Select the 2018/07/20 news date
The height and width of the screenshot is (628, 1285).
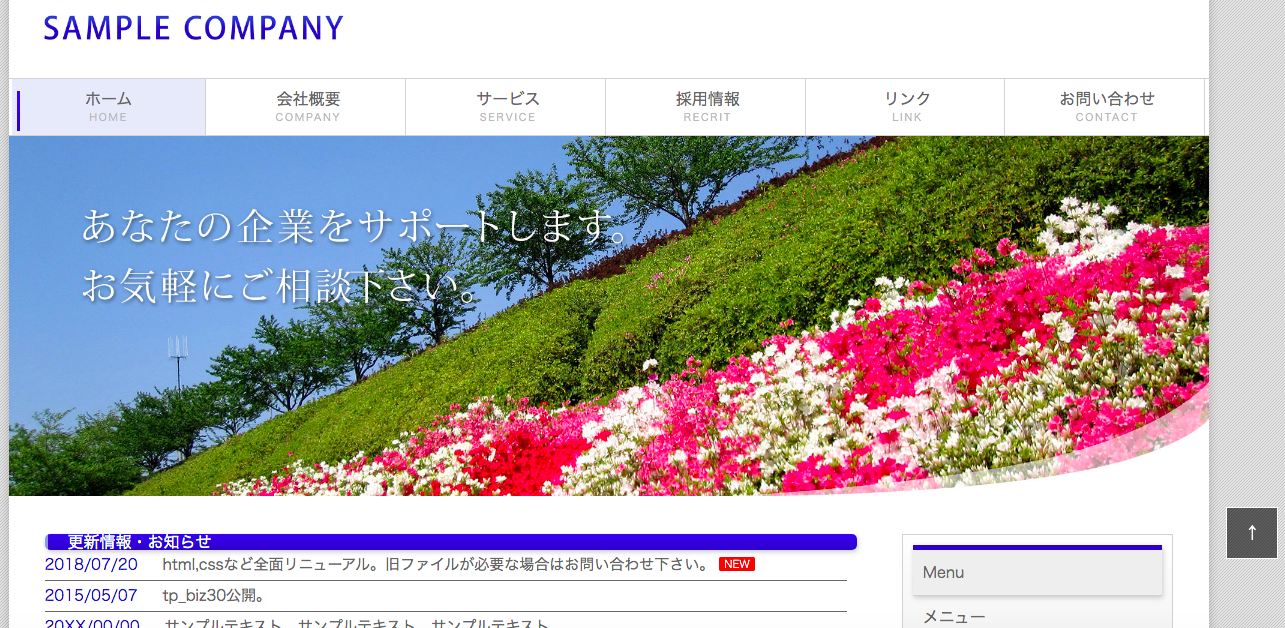click(x=91, y=564)
